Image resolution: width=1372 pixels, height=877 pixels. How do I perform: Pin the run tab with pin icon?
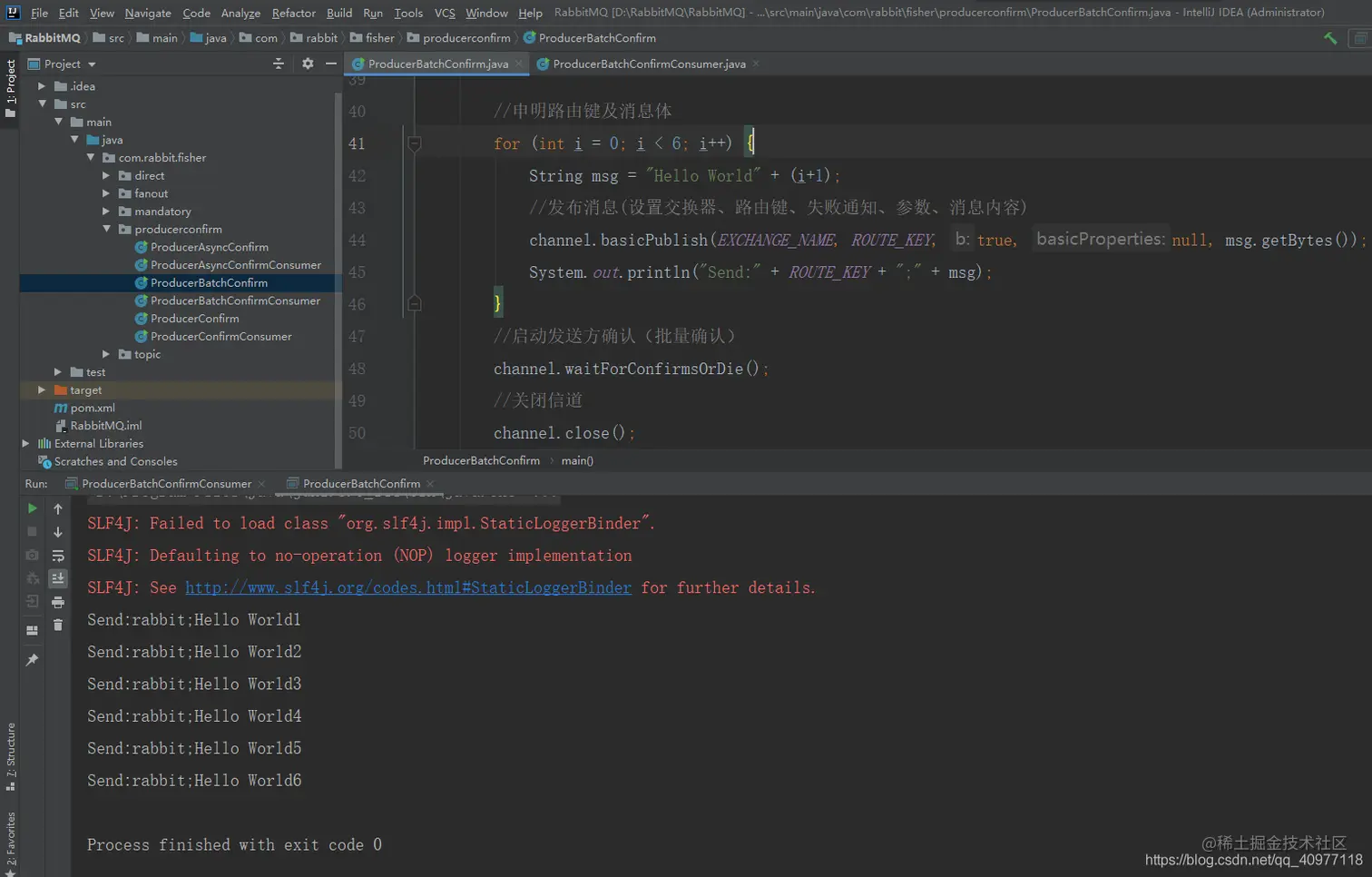pos(32,660)
